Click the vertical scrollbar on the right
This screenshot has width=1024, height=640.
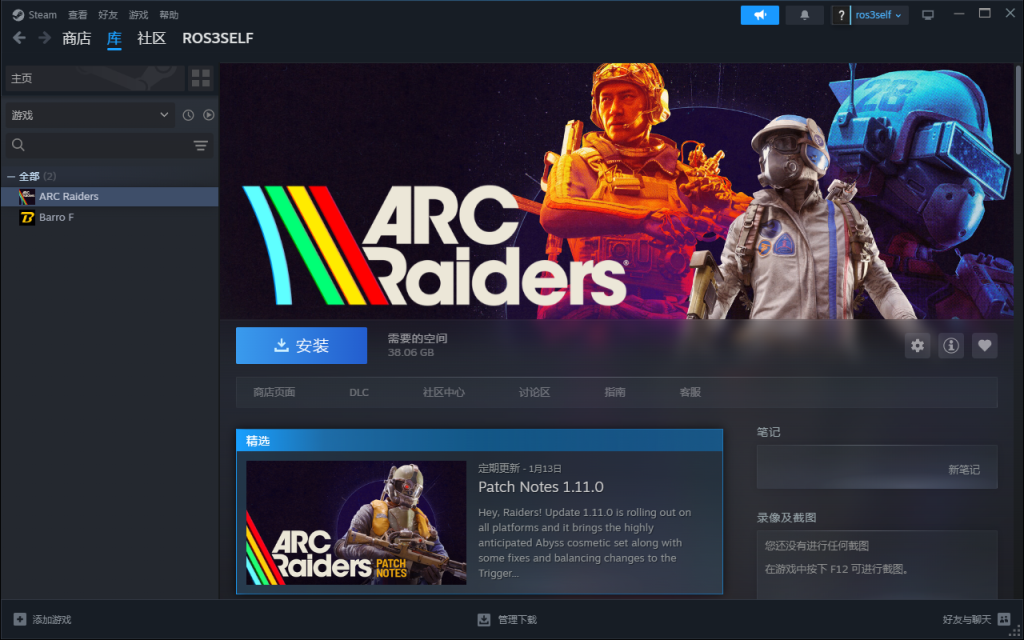pyautogui.click(x=1019, y=110)
